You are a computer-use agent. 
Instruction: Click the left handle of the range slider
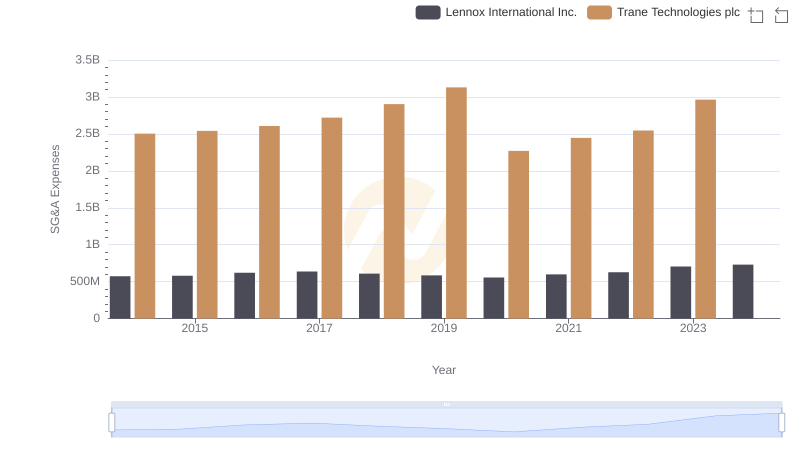tap(112, 422)
